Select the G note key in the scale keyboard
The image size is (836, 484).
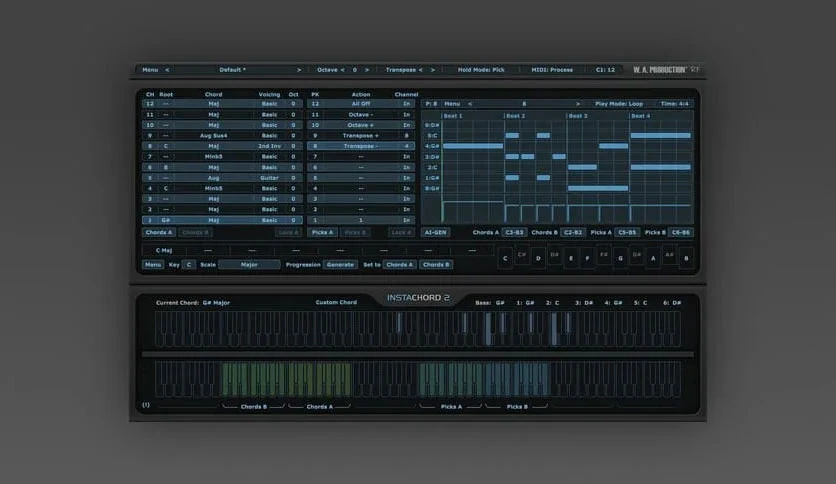tap(621, 258)
